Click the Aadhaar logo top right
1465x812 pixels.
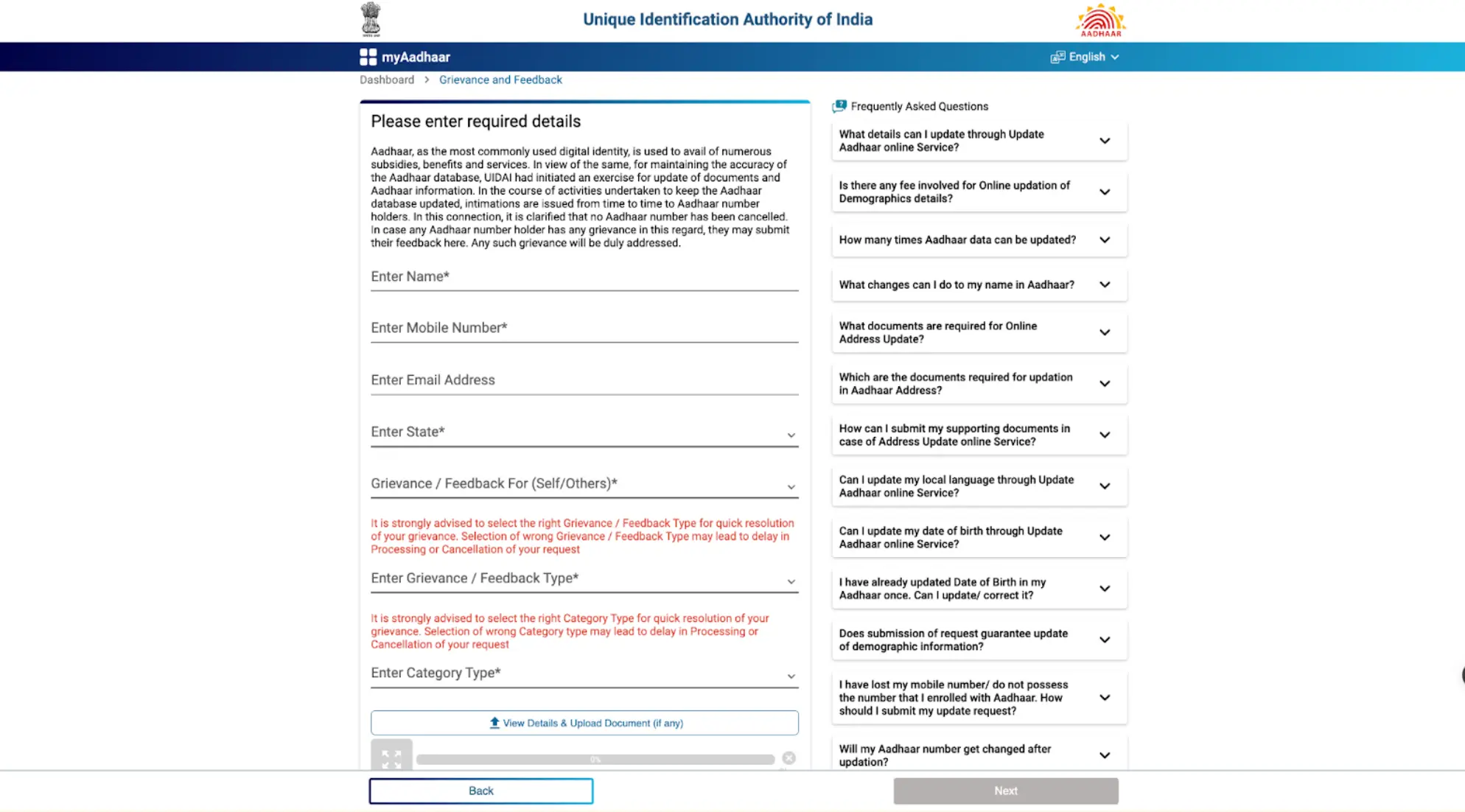(1100, 19)
